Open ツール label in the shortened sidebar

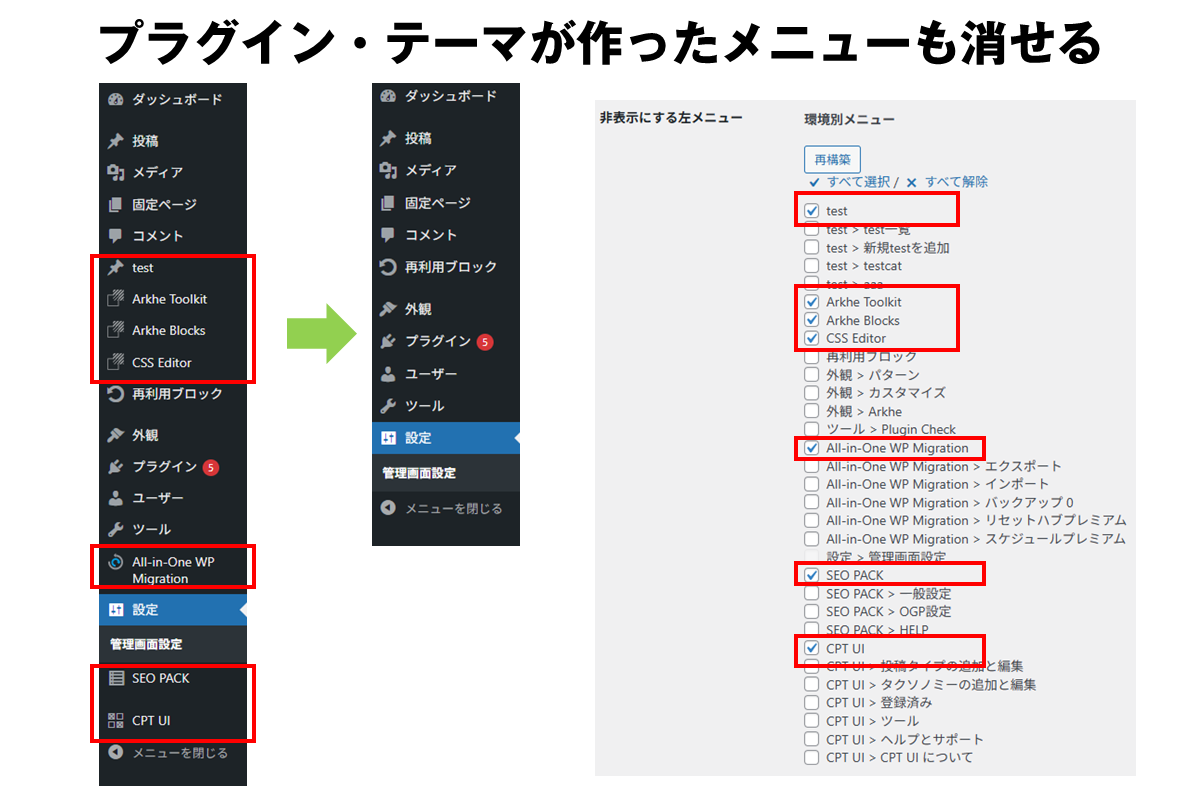pyautogui.click(x=424, y=406)
